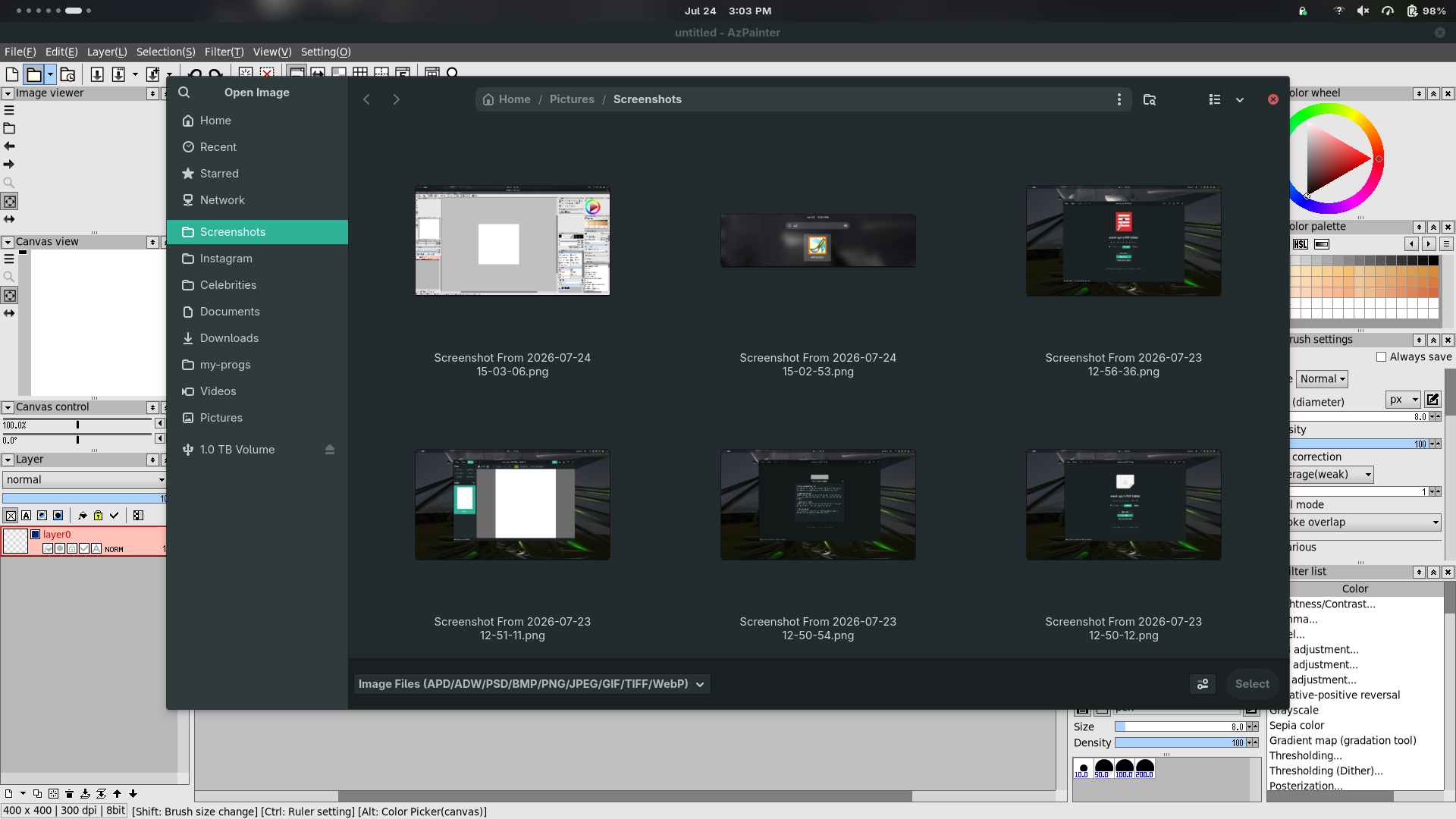Screen dimensions: 1456x819
Task: Go to previous image in Image viewer
Action: point(9,146)
